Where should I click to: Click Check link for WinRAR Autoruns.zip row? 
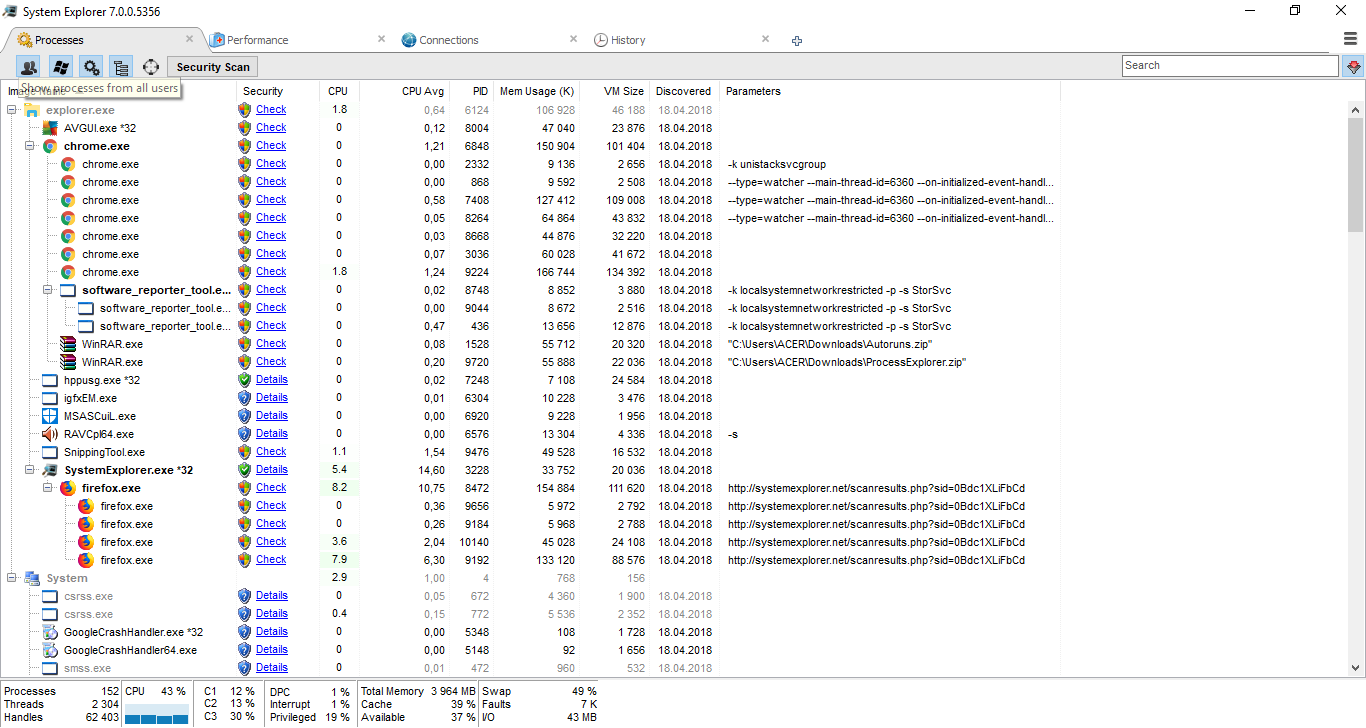[271, 344]
